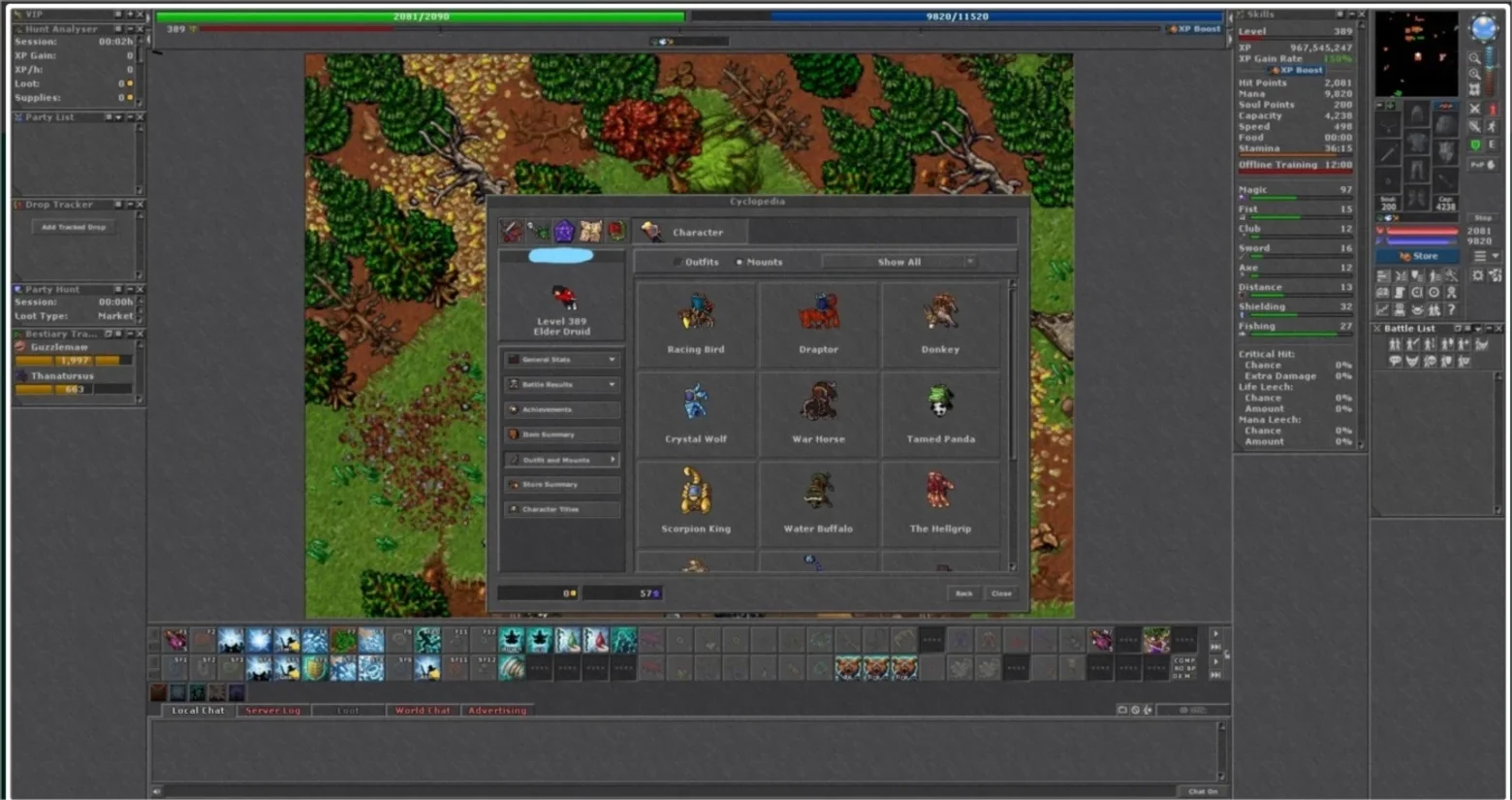This screenshot has width=1512, height=800.
Task: Expand the Outfit and Mounts menu
Action: click(562, 460)
